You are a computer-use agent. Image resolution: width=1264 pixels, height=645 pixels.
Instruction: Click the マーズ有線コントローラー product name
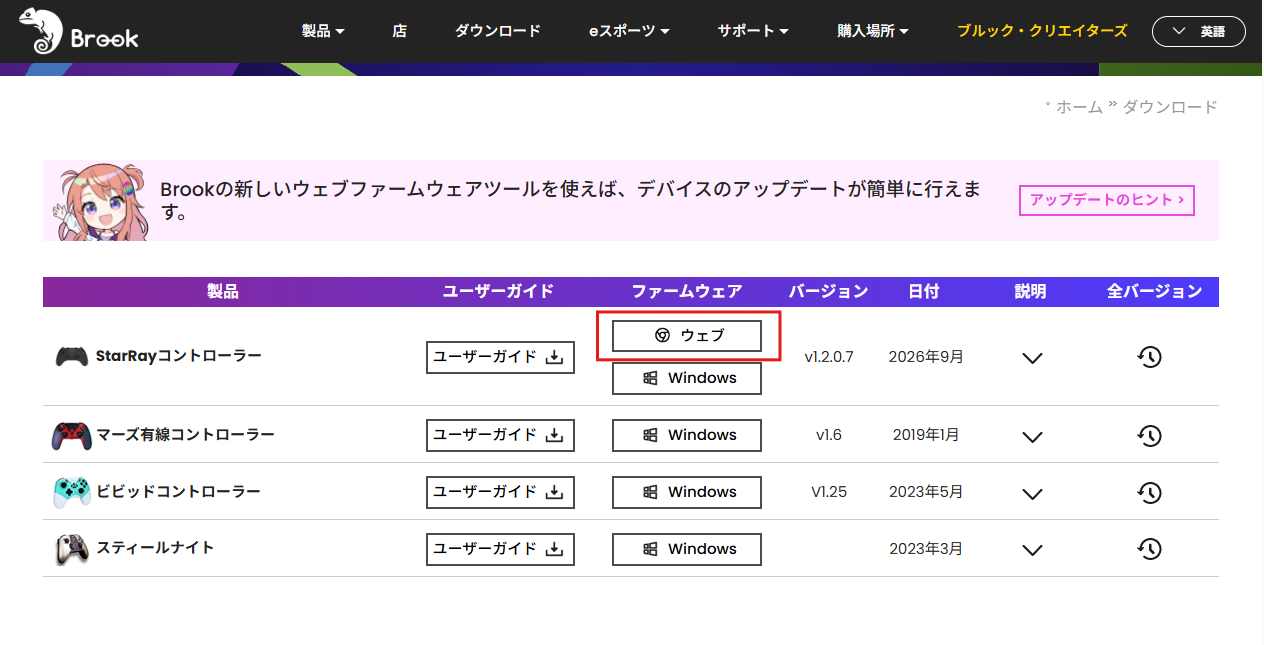pyautogui.click(x=186, y=435)
